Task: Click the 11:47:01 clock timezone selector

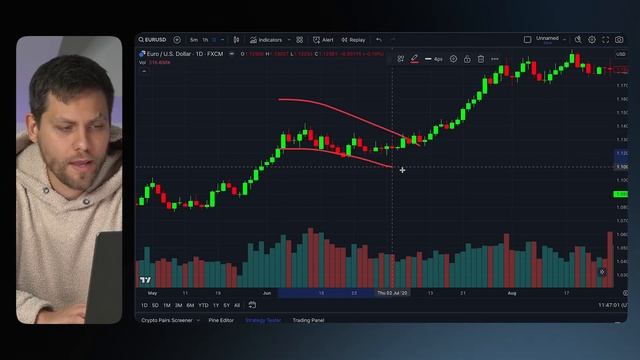Action: click(x=613, y=305)
